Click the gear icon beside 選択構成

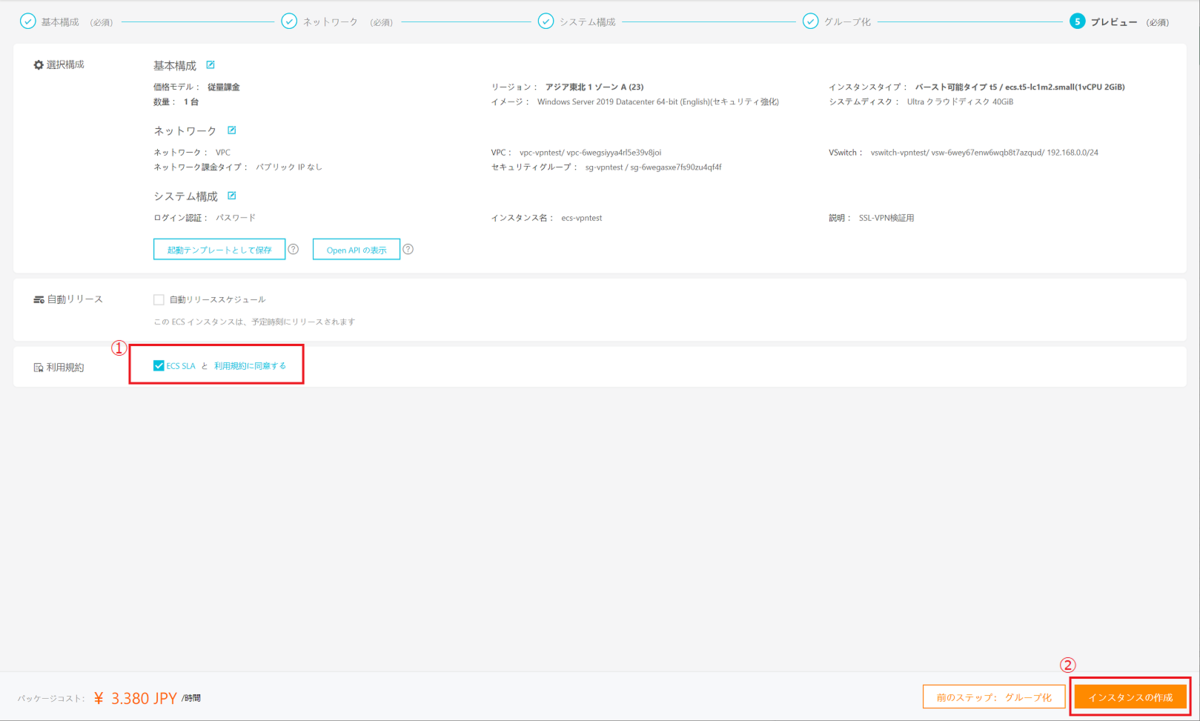(39, 65)
